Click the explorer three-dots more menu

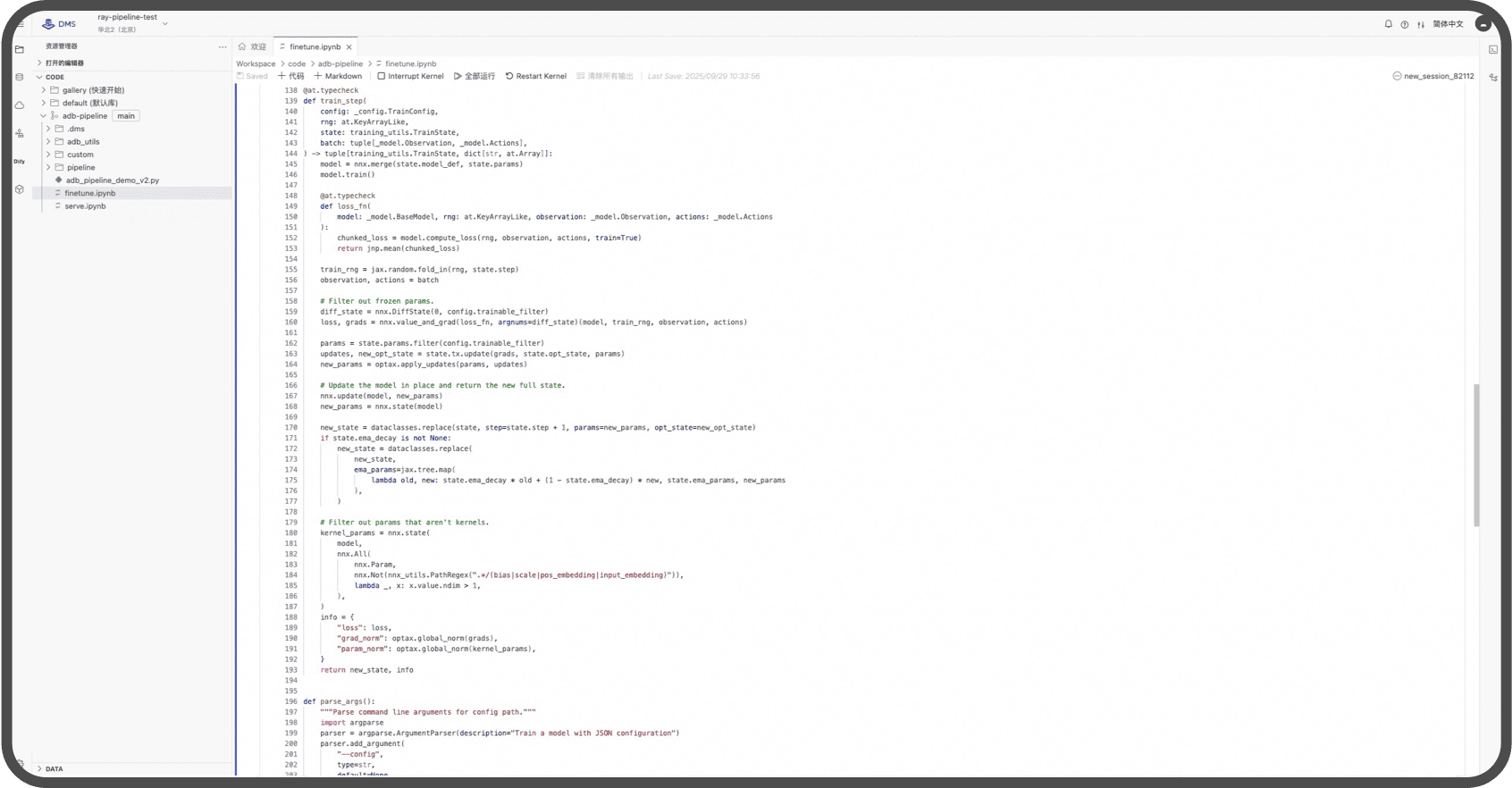click(223, 46)
